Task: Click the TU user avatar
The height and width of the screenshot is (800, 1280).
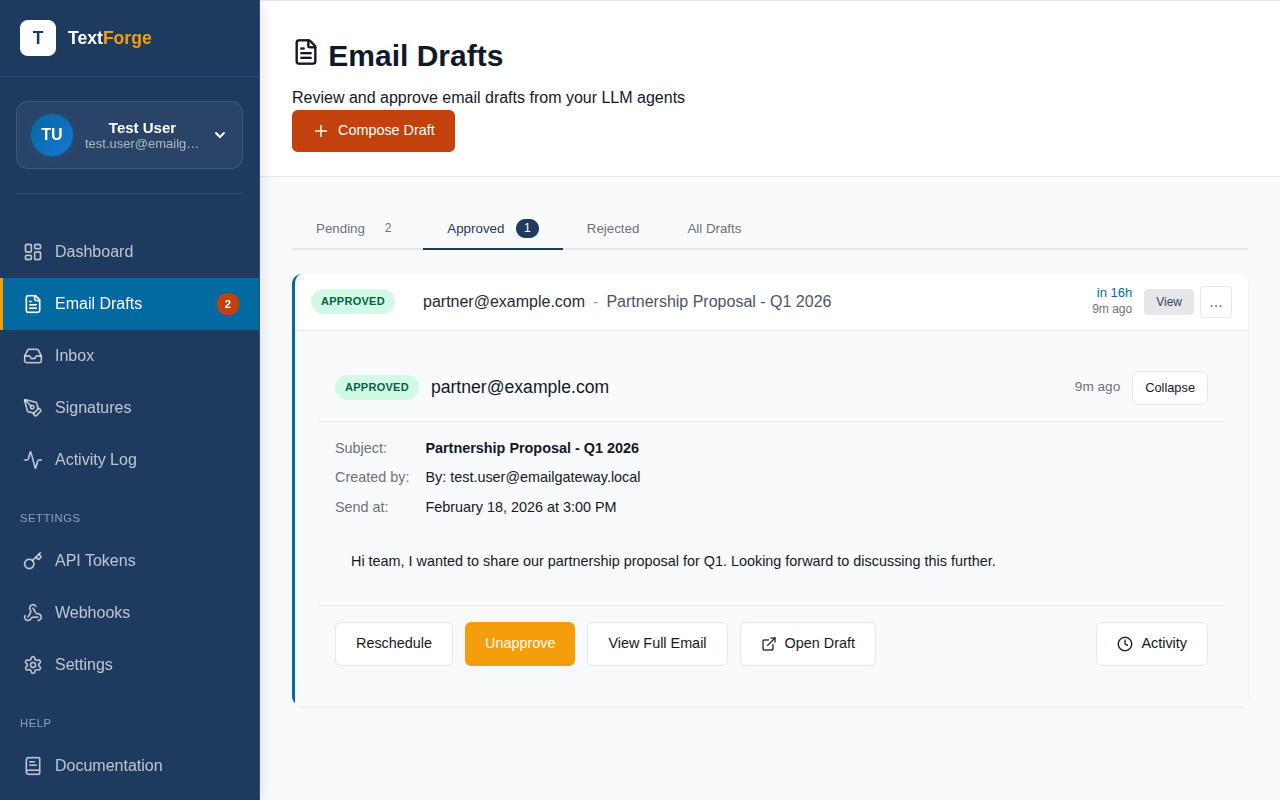Action: (52, 135)
